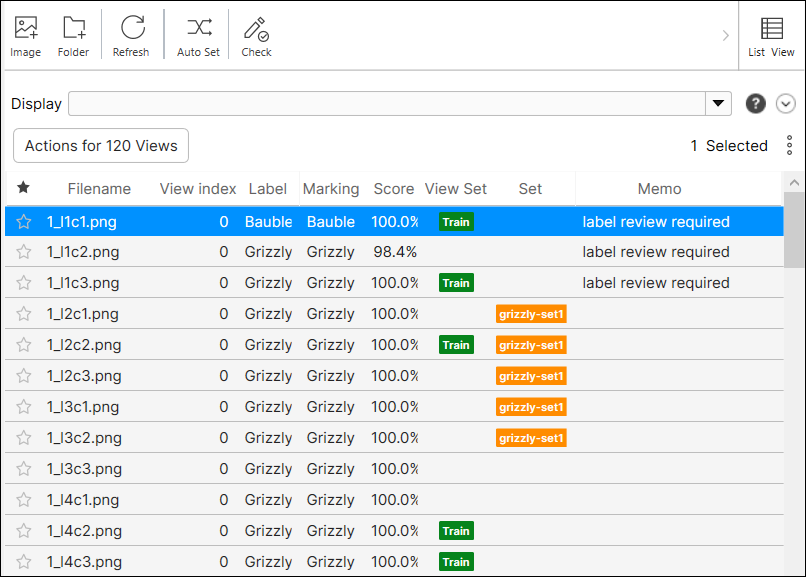
Task: Click the Check tool icon
Action: (x=256, y=29)
